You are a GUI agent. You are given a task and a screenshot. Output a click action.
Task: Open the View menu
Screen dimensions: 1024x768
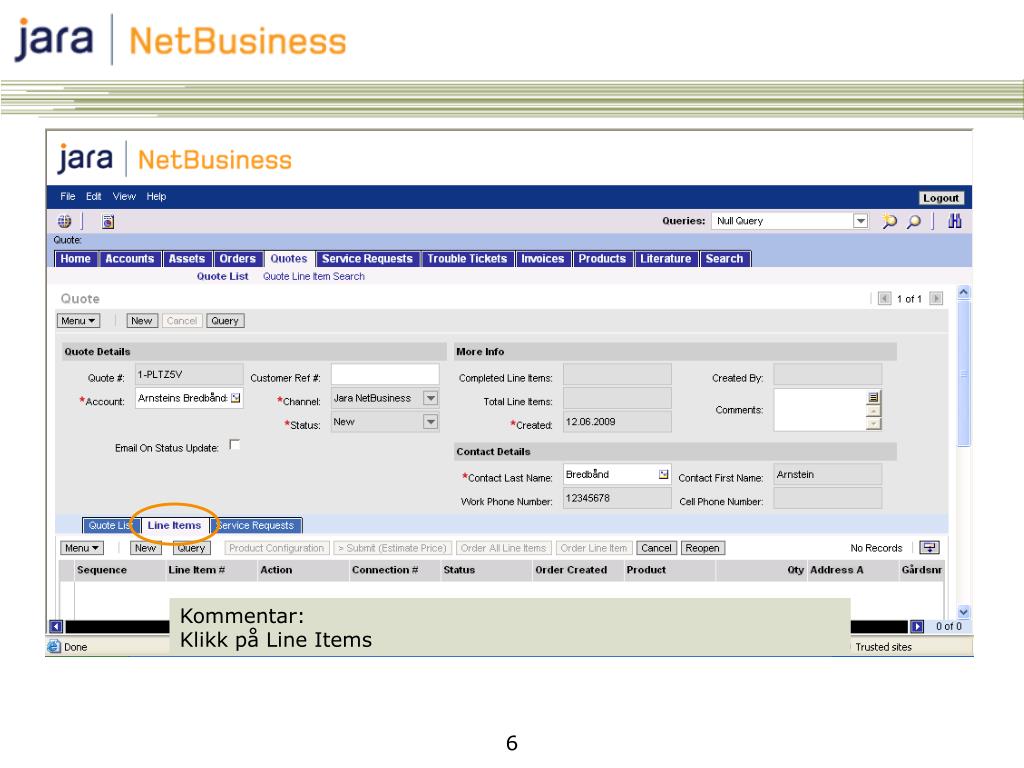tap(124, 197)
